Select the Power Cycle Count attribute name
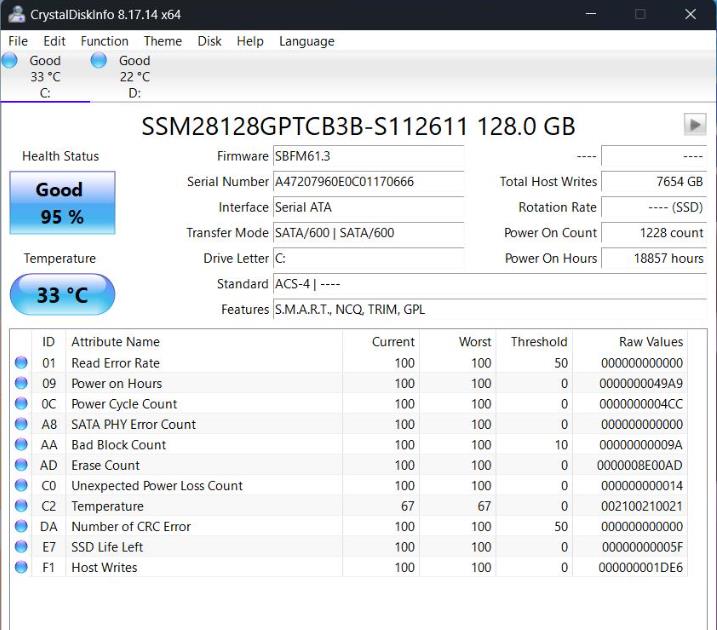 pyautogui.click(x=124, y=404)
